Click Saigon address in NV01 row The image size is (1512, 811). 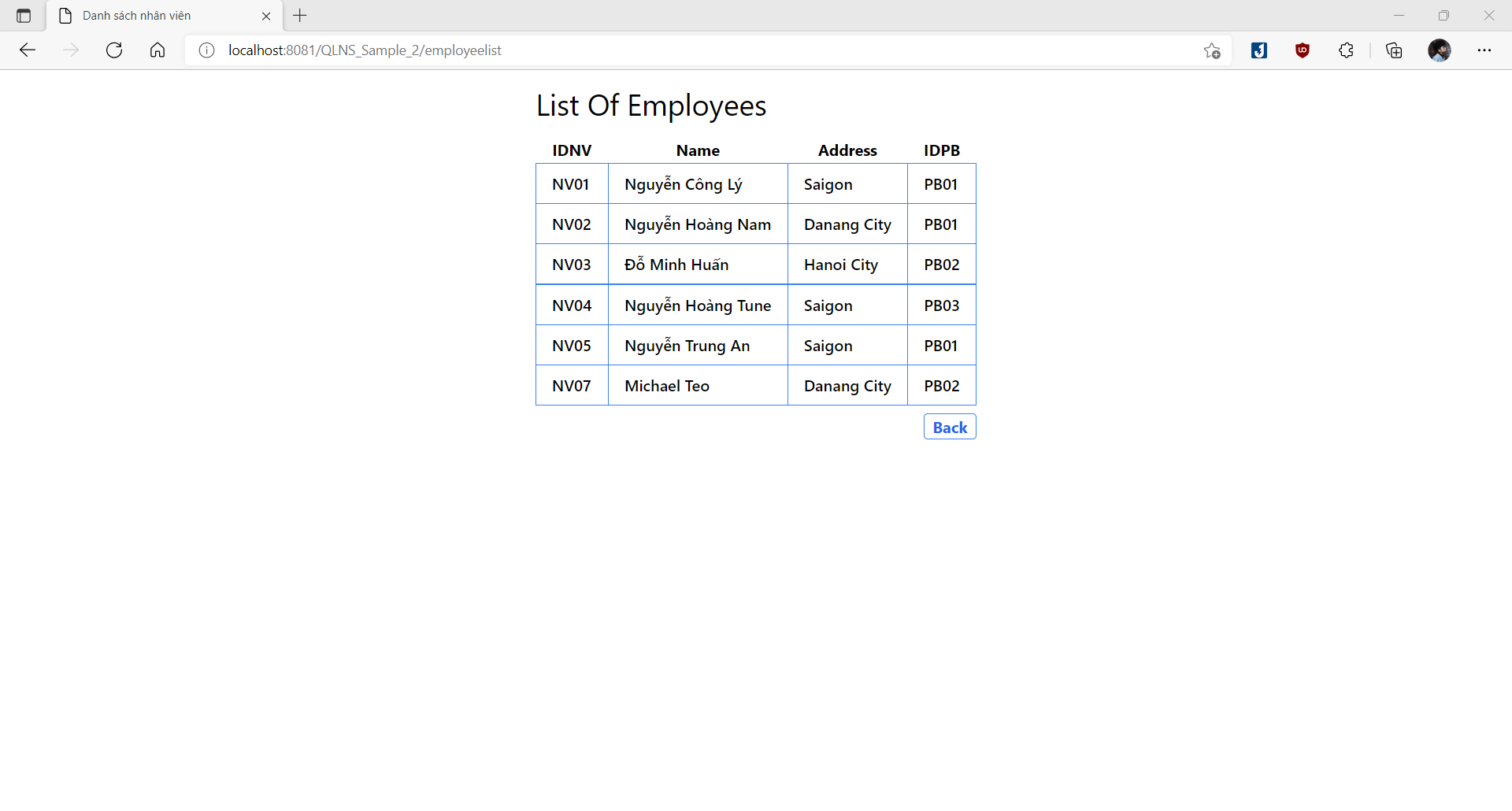(847, 184)
